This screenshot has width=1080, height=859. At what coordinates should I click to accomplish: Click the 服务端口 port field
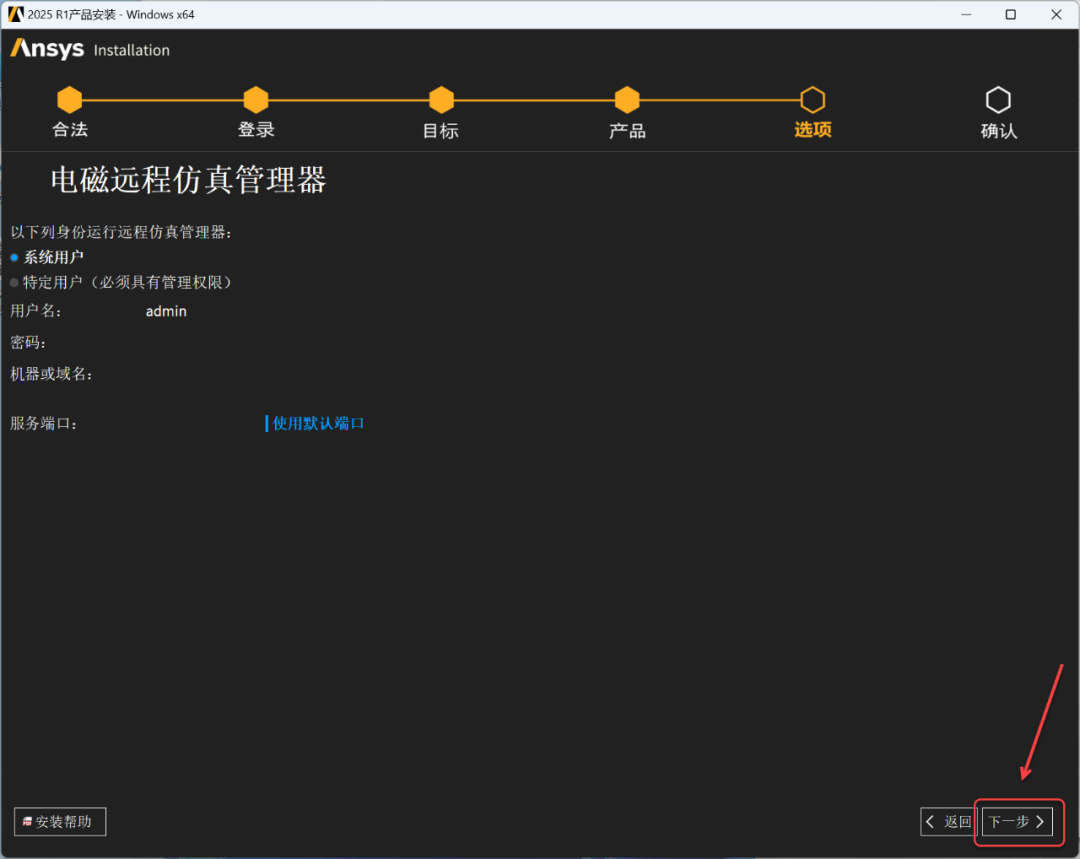(x=200, y=423)
